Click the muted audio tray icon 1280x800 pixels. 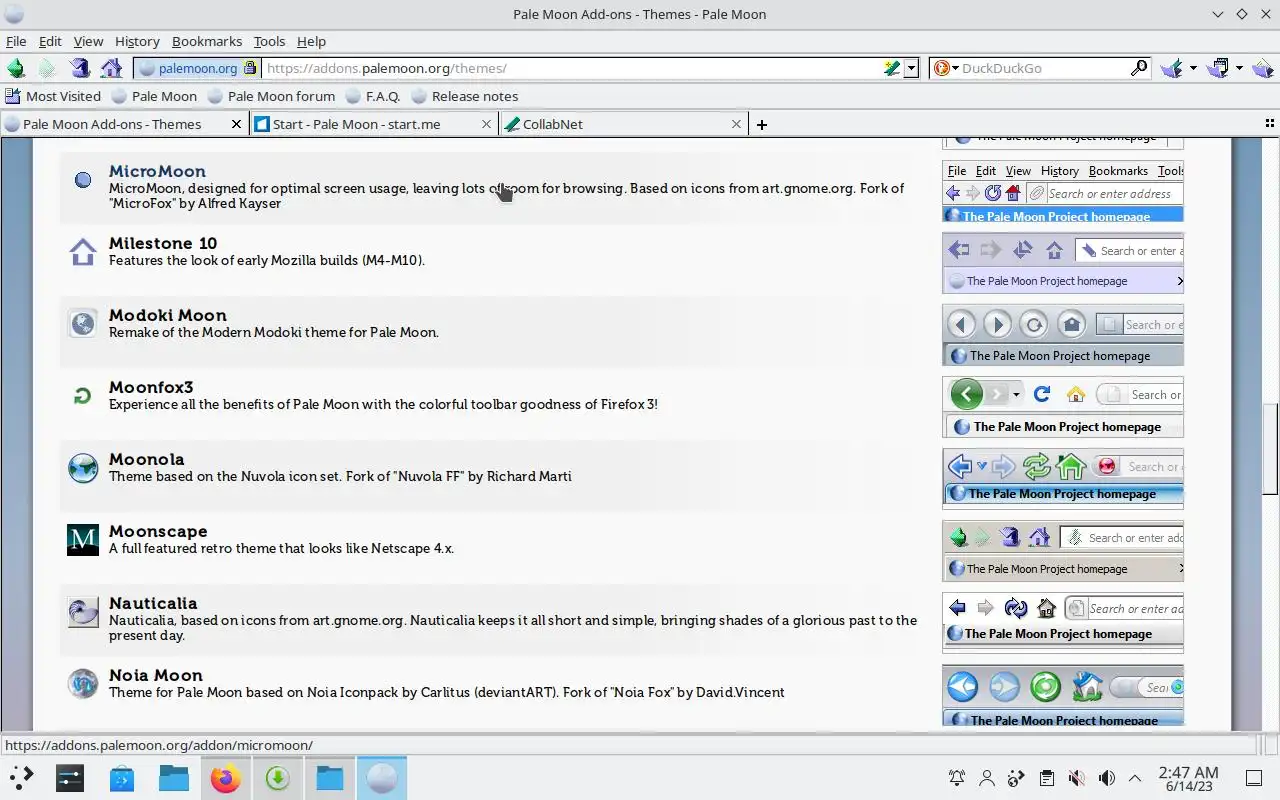click(1076, 778)
